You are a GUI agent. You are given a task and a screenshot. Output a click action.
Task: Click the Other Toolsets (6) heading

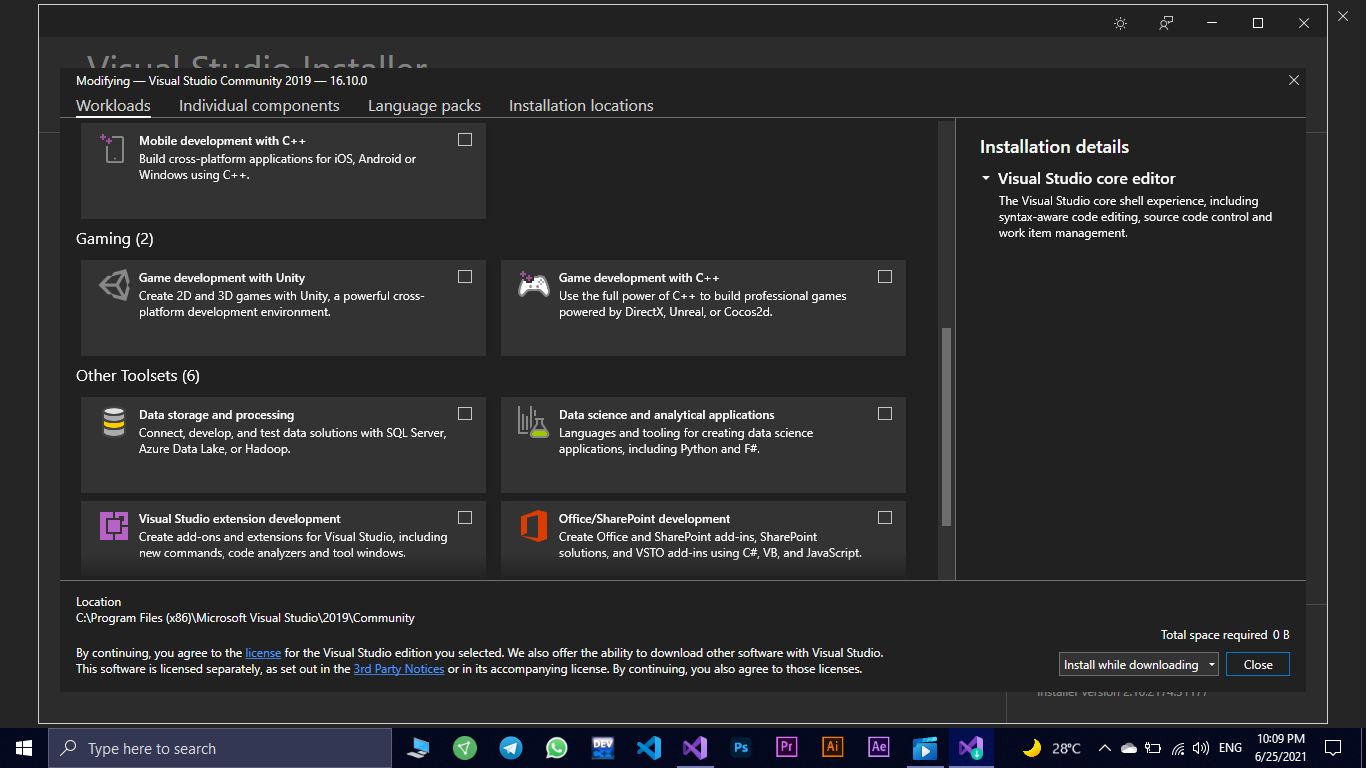click(138, 376)
